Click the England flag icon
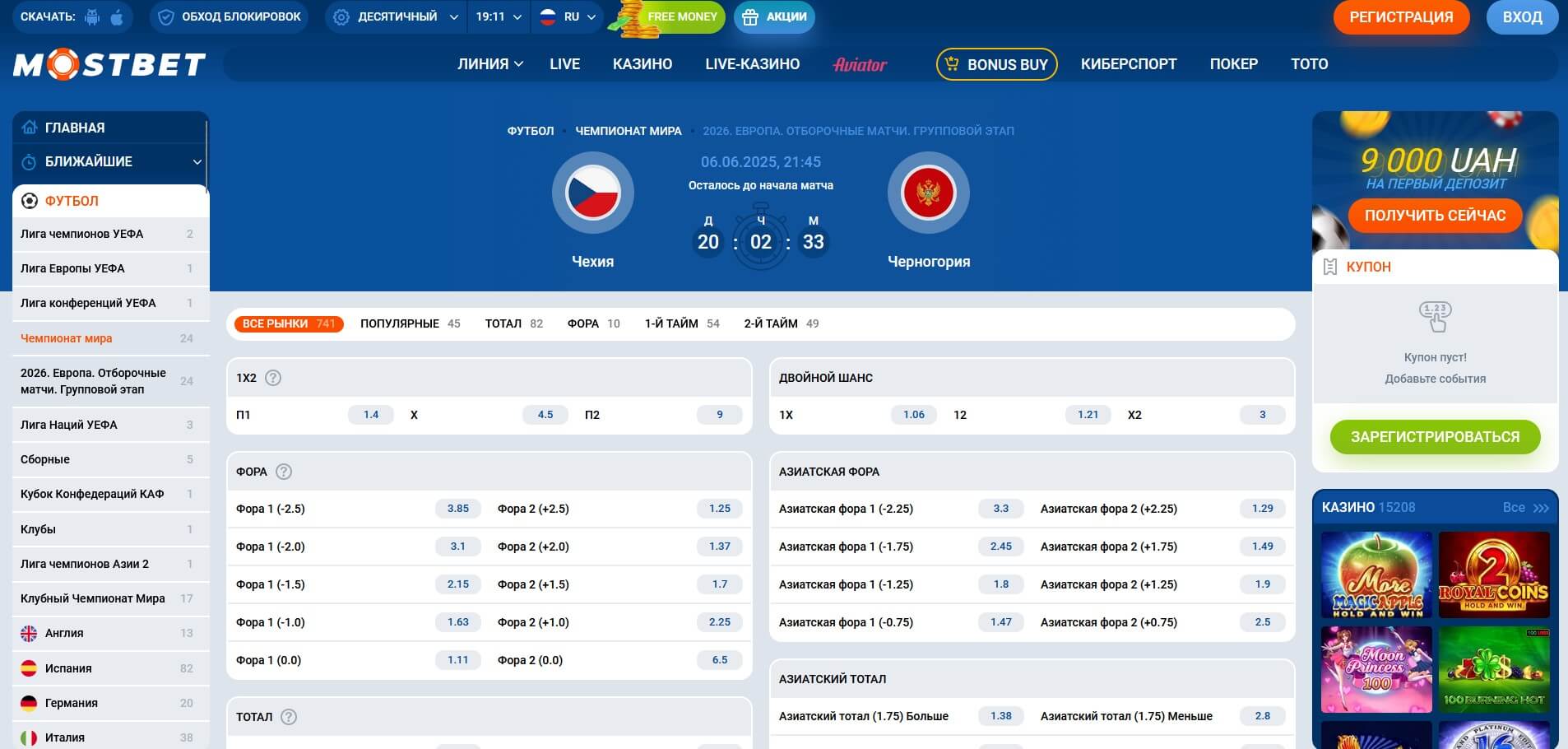 click(29, 633)
